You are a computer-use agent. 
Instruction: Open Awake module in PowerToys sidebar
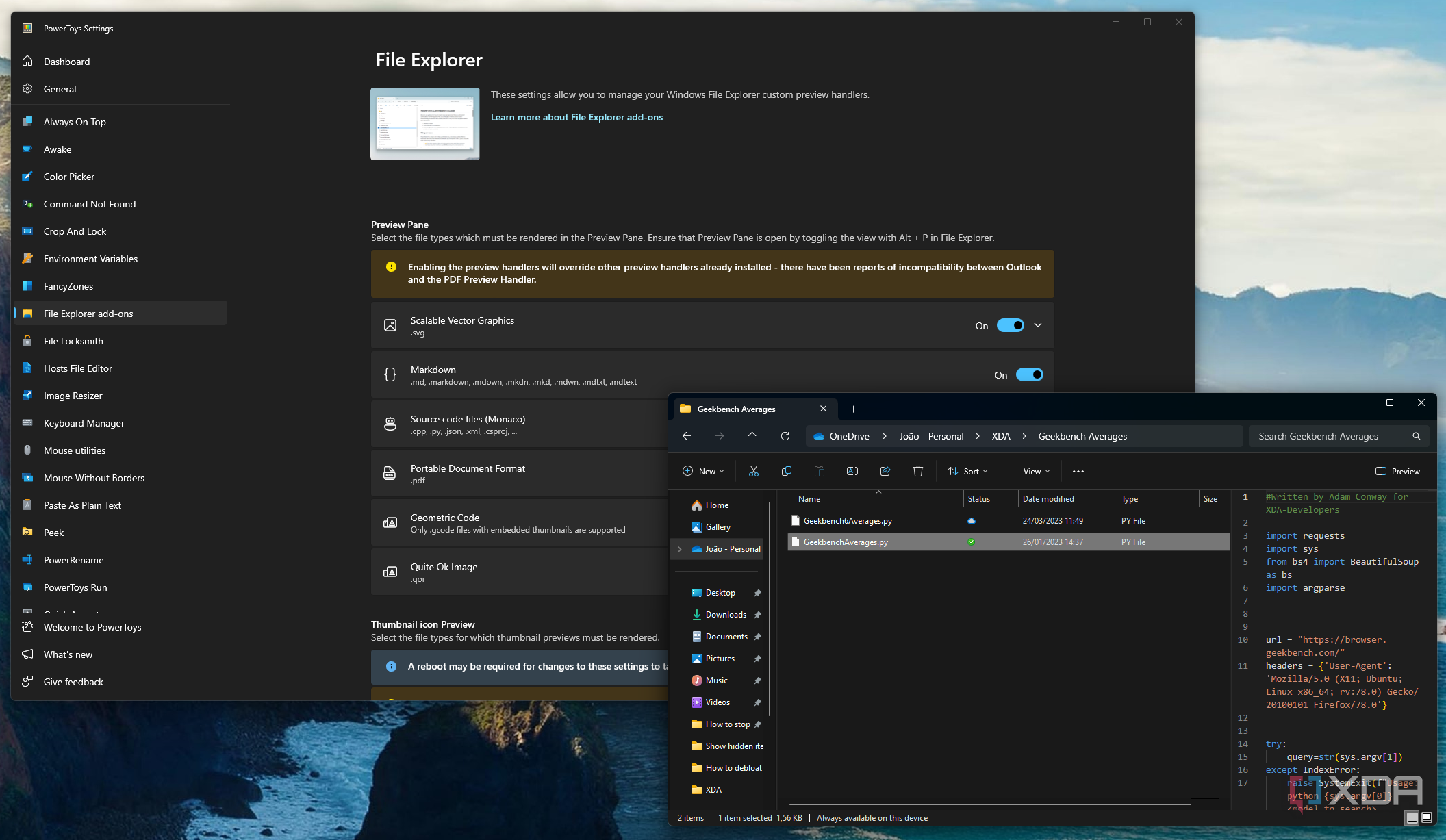[x=120, y=149]
